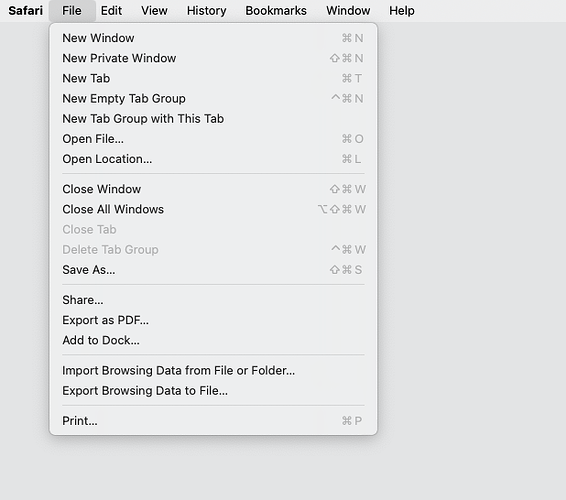This screenshot has height=500, width=566.
Task: Select Add to Dock… option
Action: pos(213,340)
